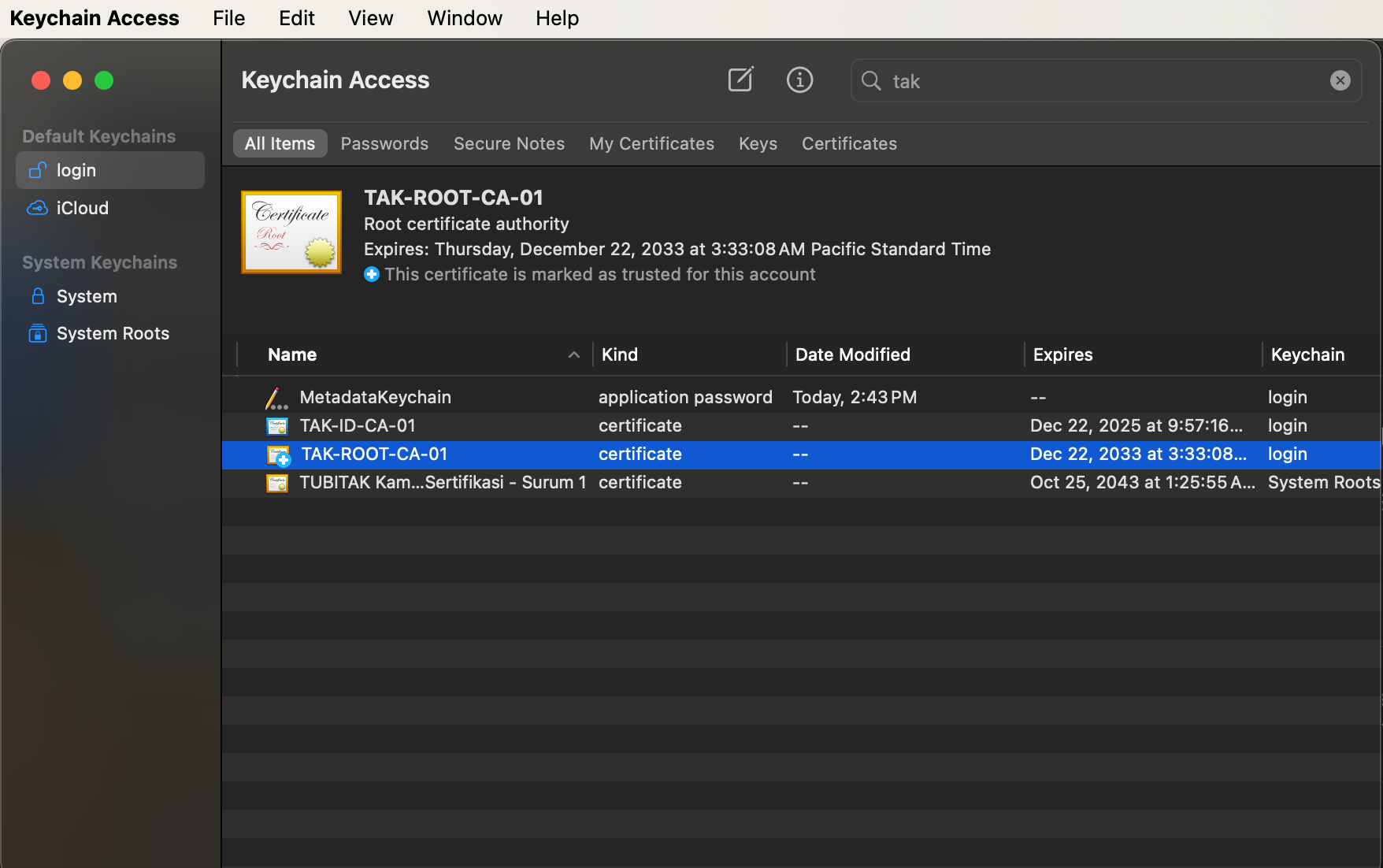Click the large root certificate thumbnail
This screenshot has width=1383, height=868.
(x=291, y=232)
